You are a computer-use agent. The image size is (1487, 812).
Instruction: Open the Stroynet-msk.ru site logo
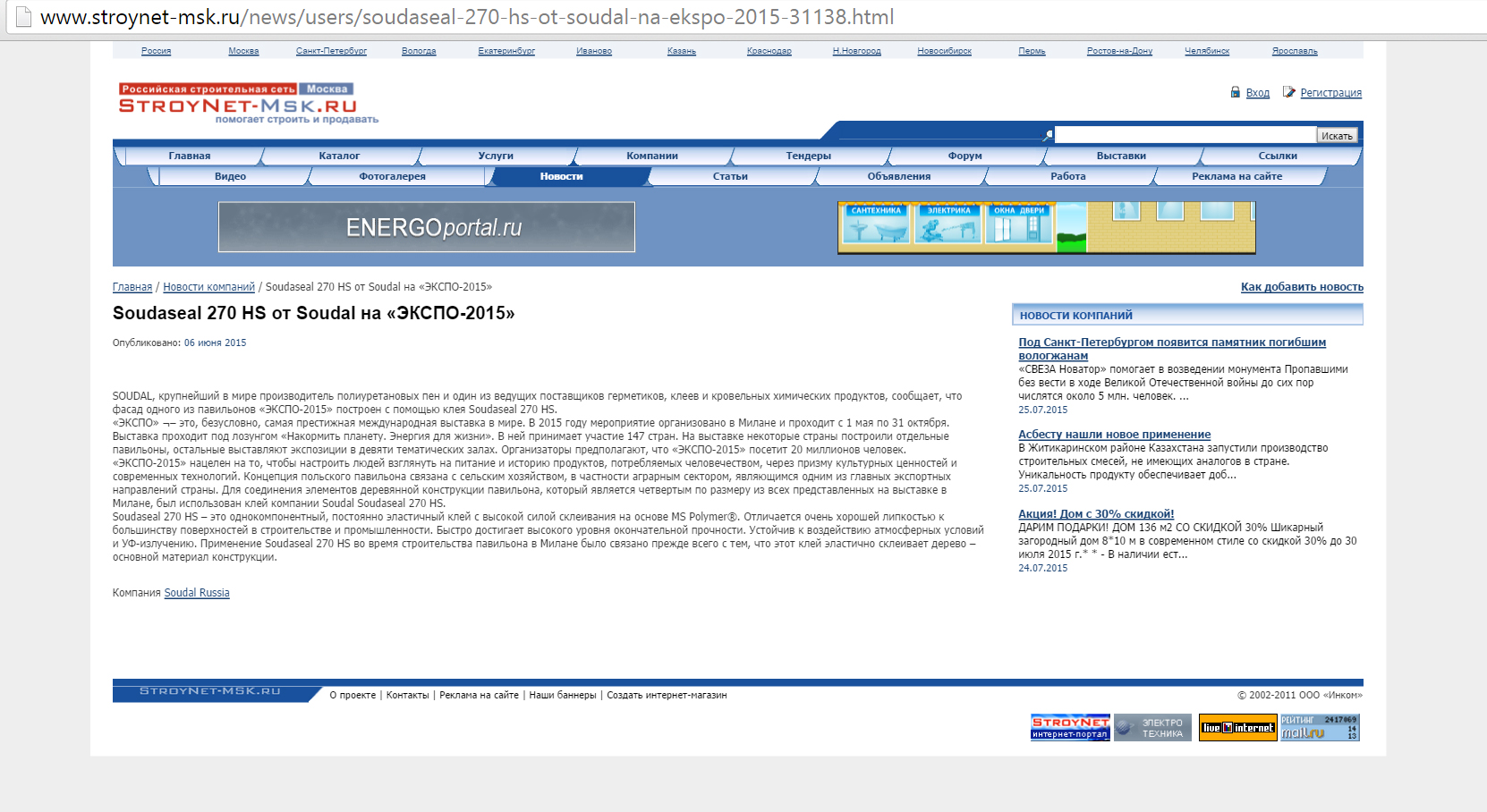(x=248, y=103)
